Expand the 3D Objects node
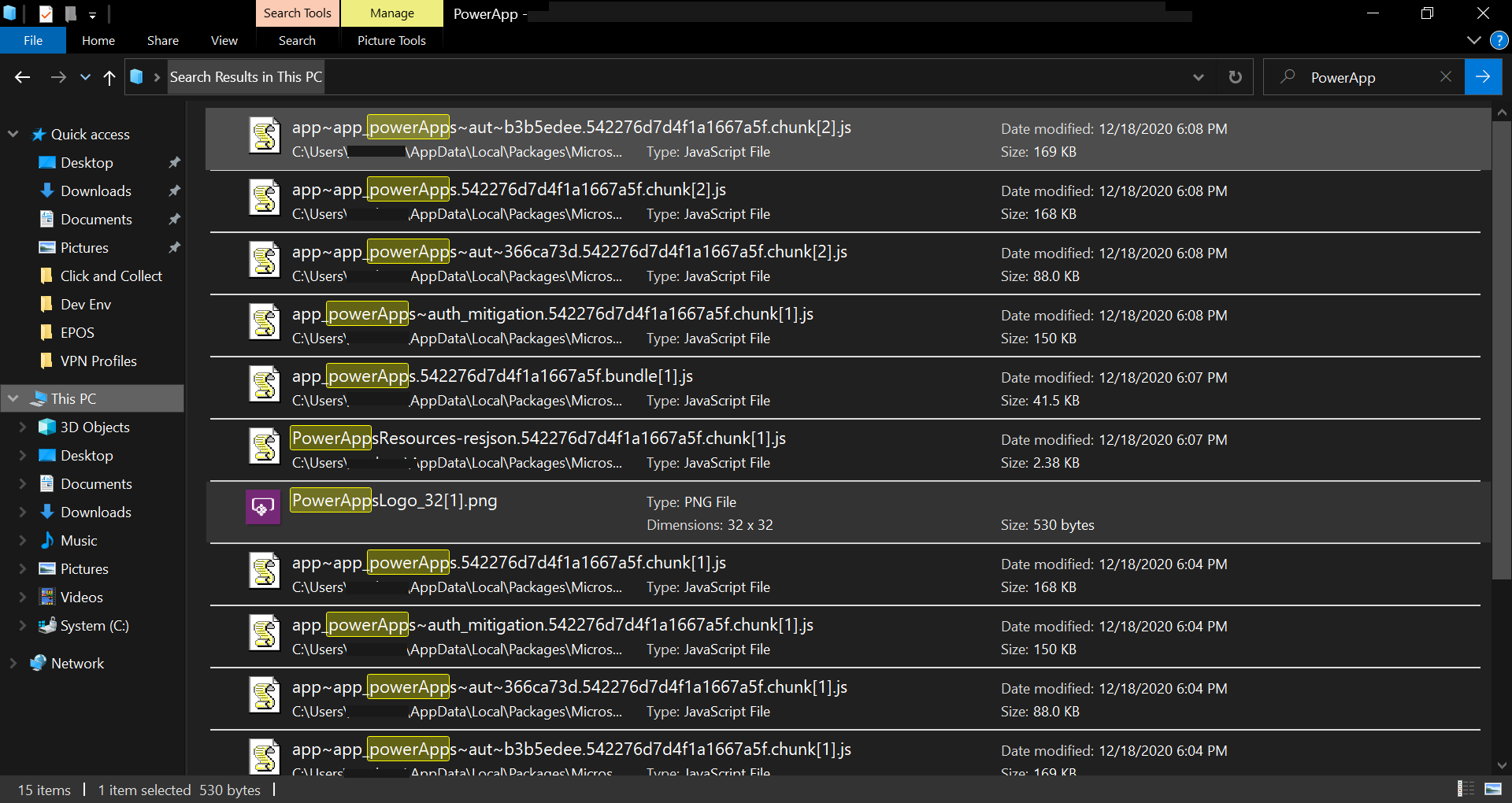Image resolution: width=1512 pixels, height=803 pixels. (x=23, y=427)
